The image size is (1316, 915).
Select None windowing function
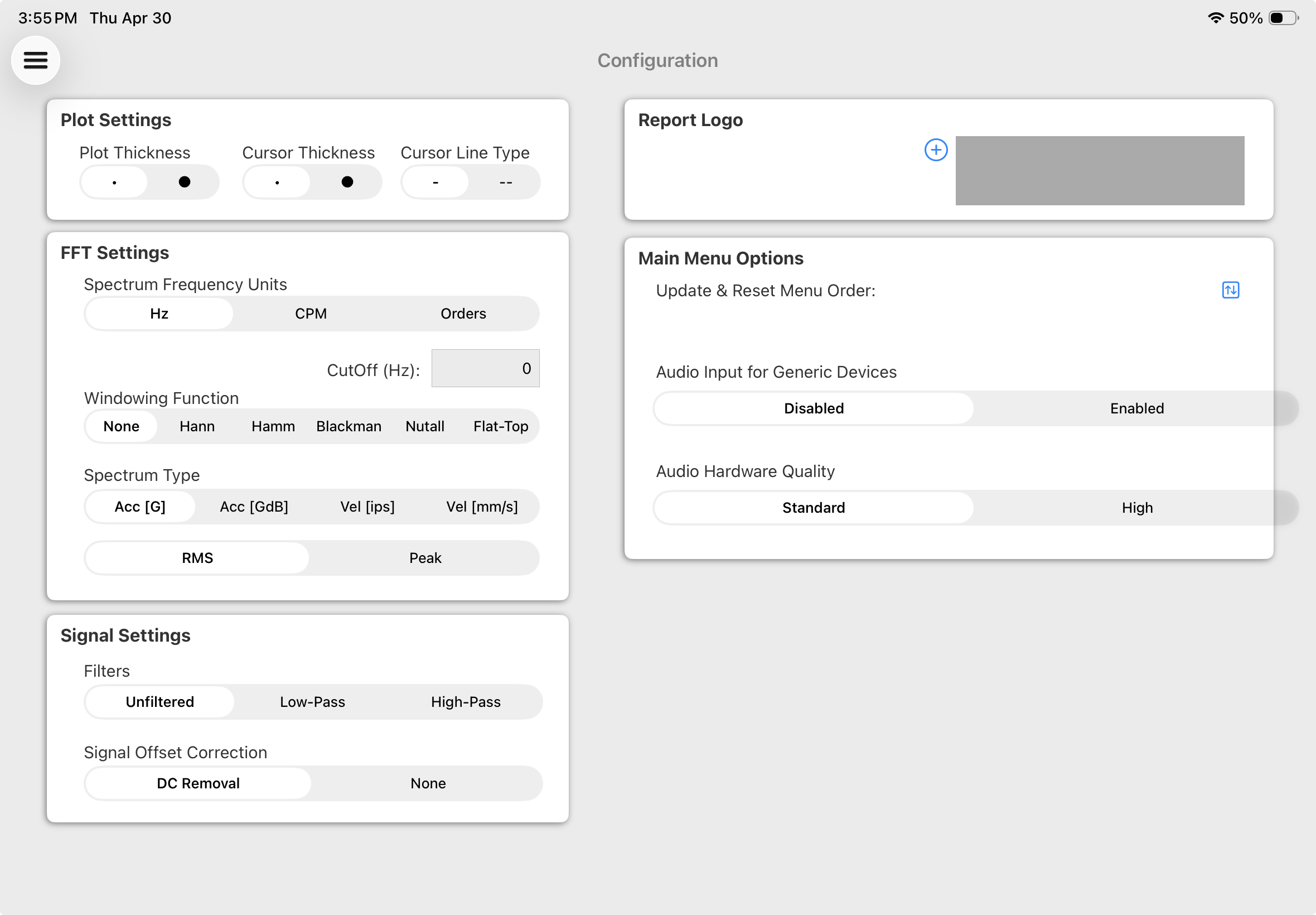(x=122, y=427)
